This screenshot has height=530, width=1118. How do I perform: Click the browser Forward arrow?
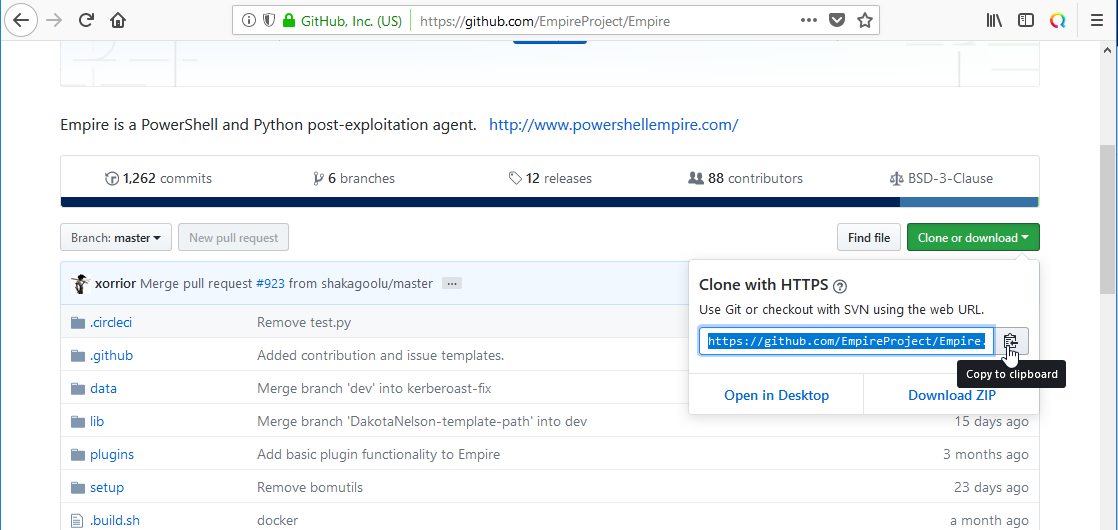pos(53,21)
